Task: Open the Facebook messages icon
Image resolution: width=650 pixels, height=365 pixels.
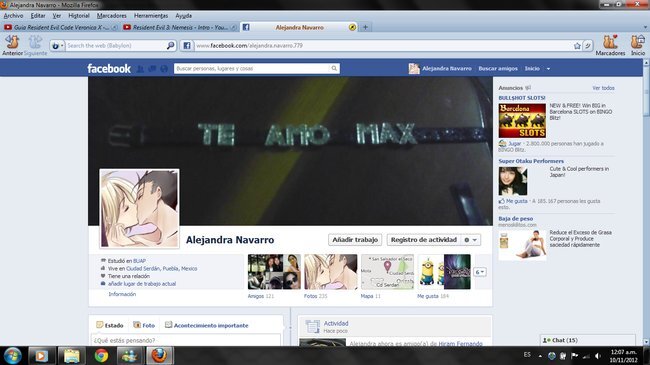Action: coord(152,69)
